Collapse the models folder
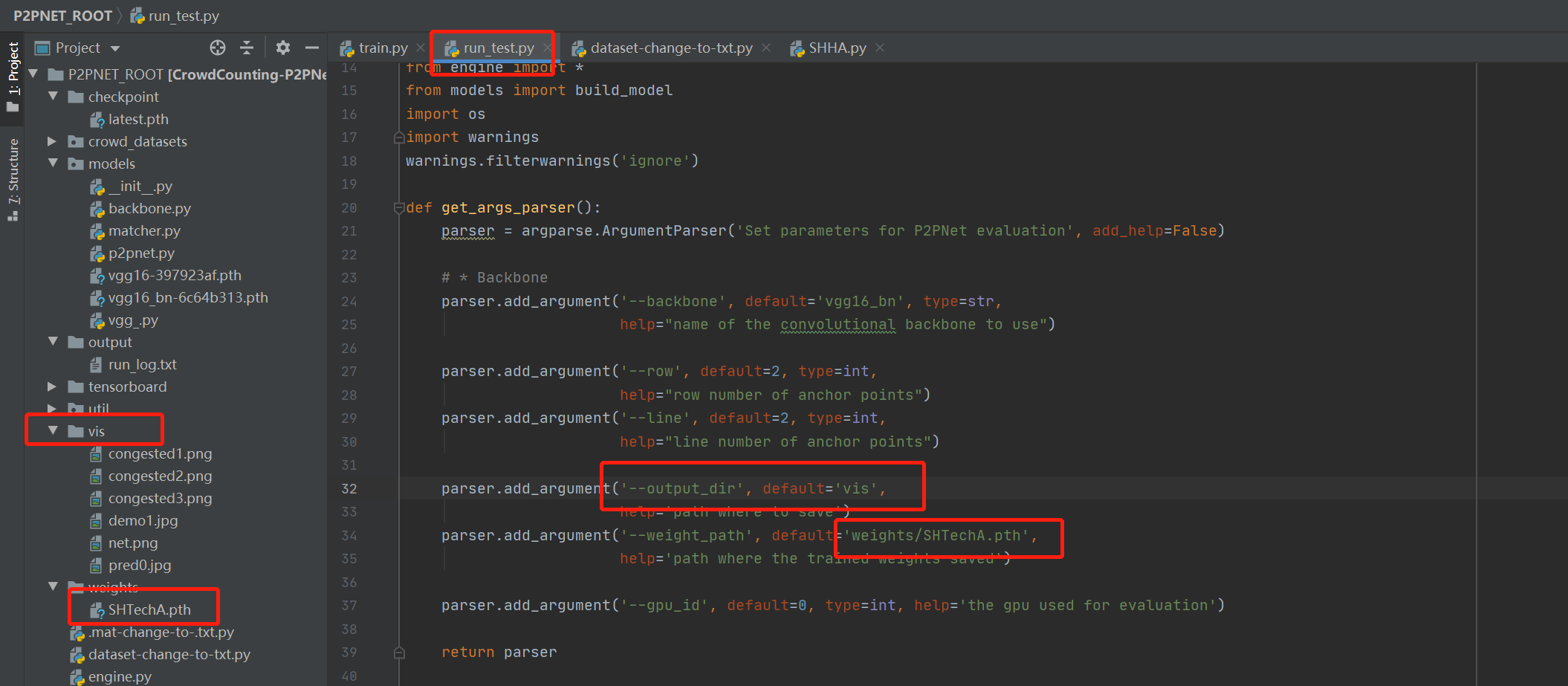This screenshot has width=1568, height=686. (x=53, y=164)
